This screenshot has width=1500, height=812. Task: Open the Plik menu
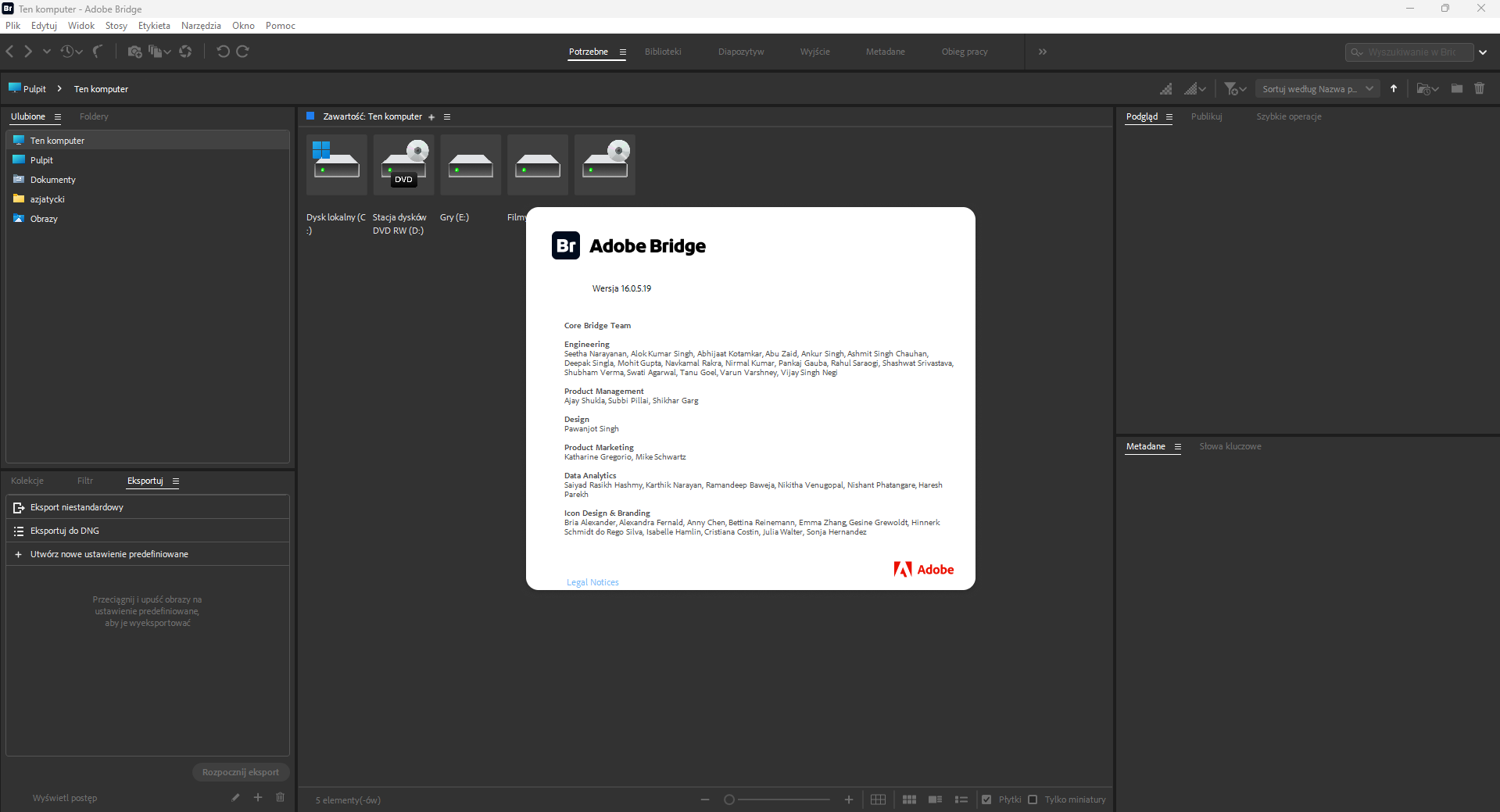coord(13,26)
